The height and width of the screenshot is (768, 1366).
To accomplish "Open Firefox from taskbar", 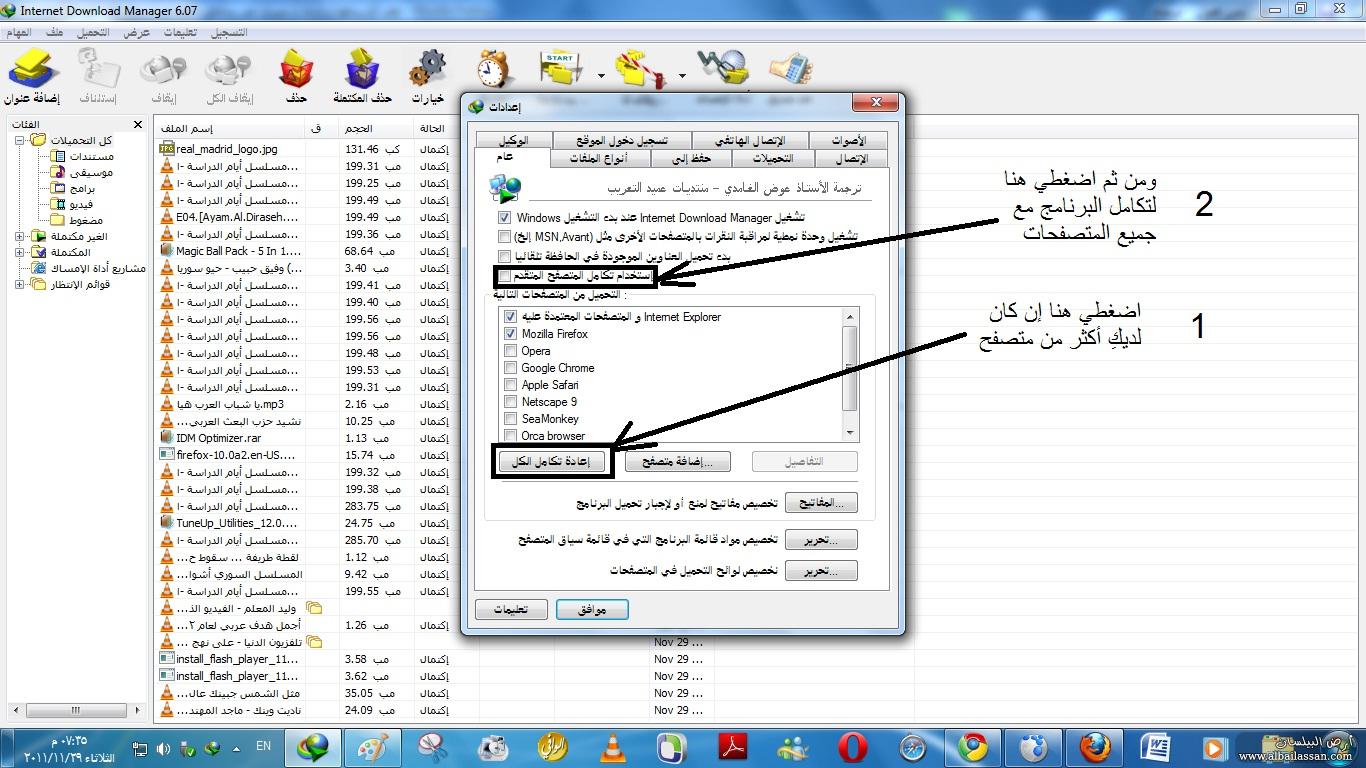I will 1095,747.
